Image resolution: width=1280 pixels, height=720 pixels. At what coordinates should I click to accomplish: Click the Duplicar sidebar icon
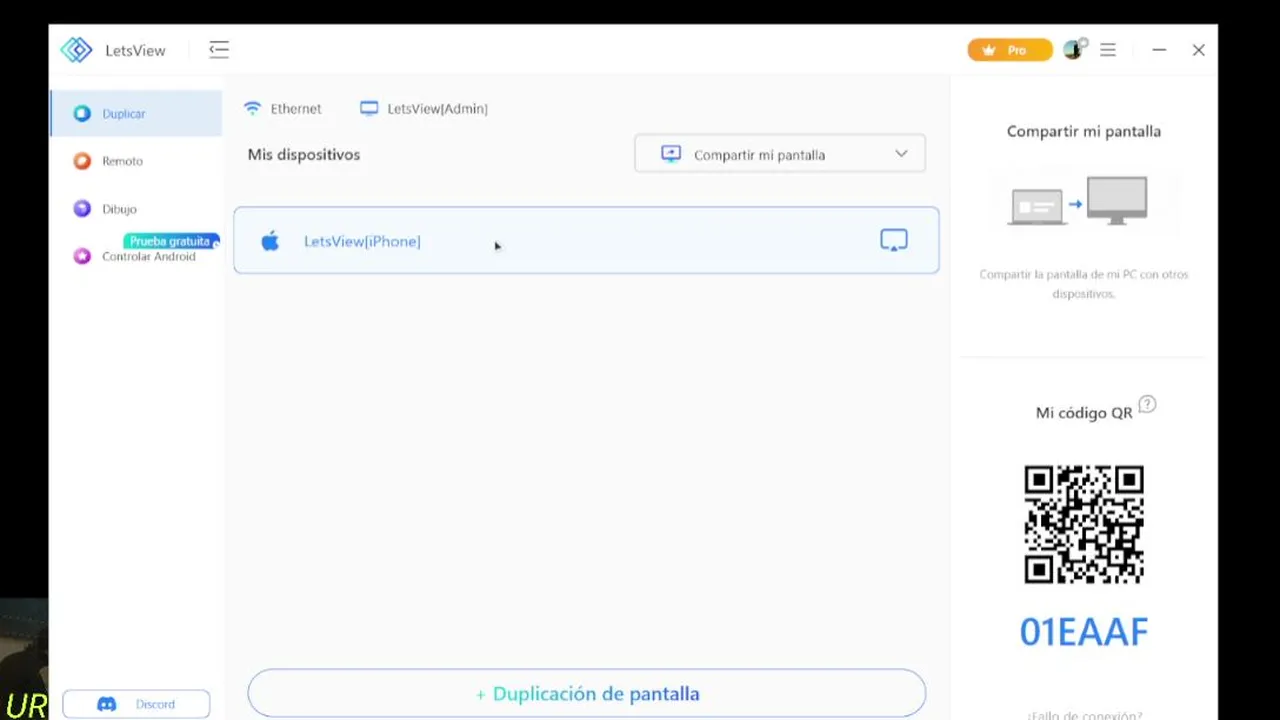(82, 114)
